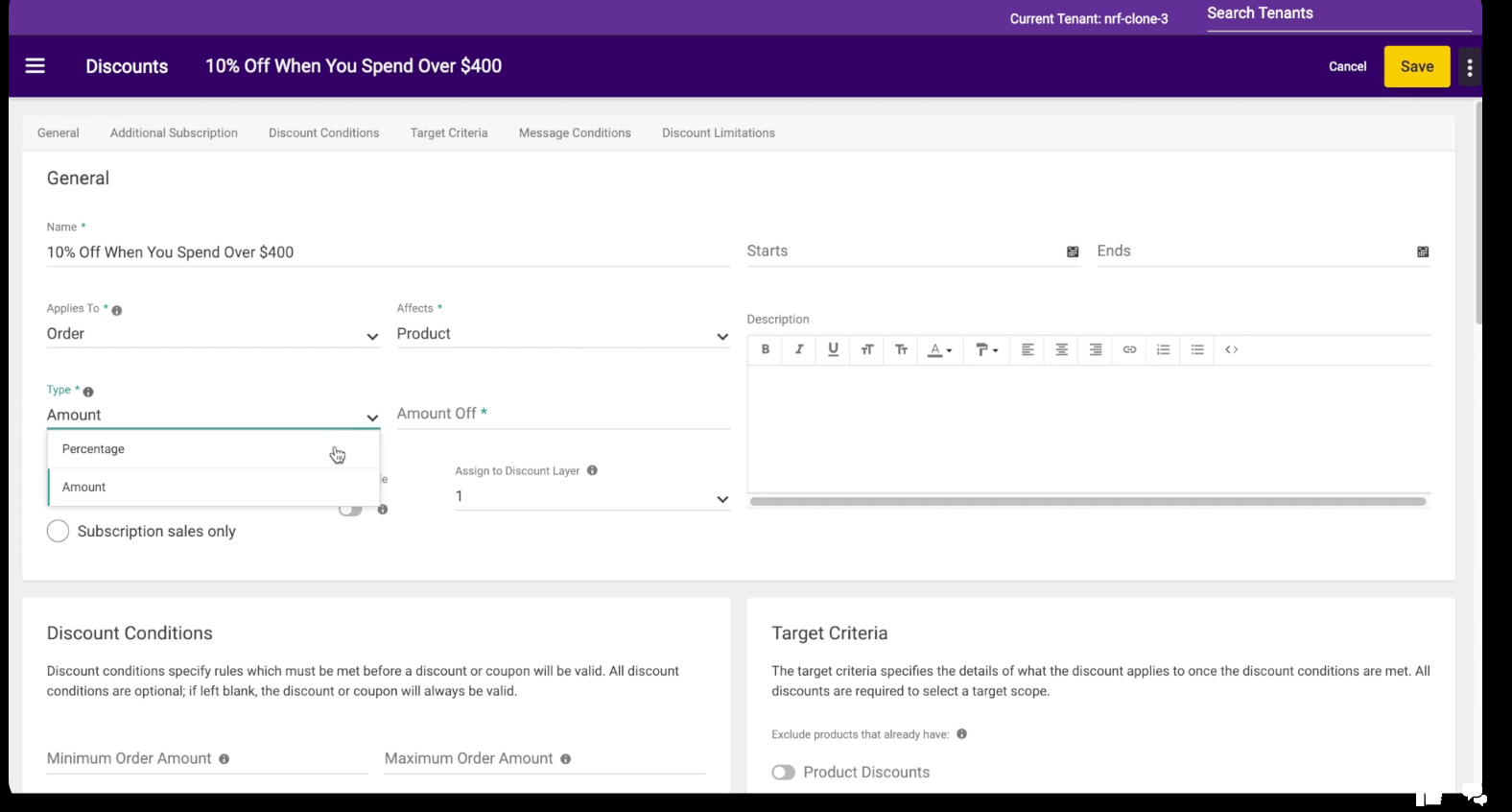Screen dimensions: 1512x812
Task: Open the text color picker in Description
Action: (x=939, y=349)
